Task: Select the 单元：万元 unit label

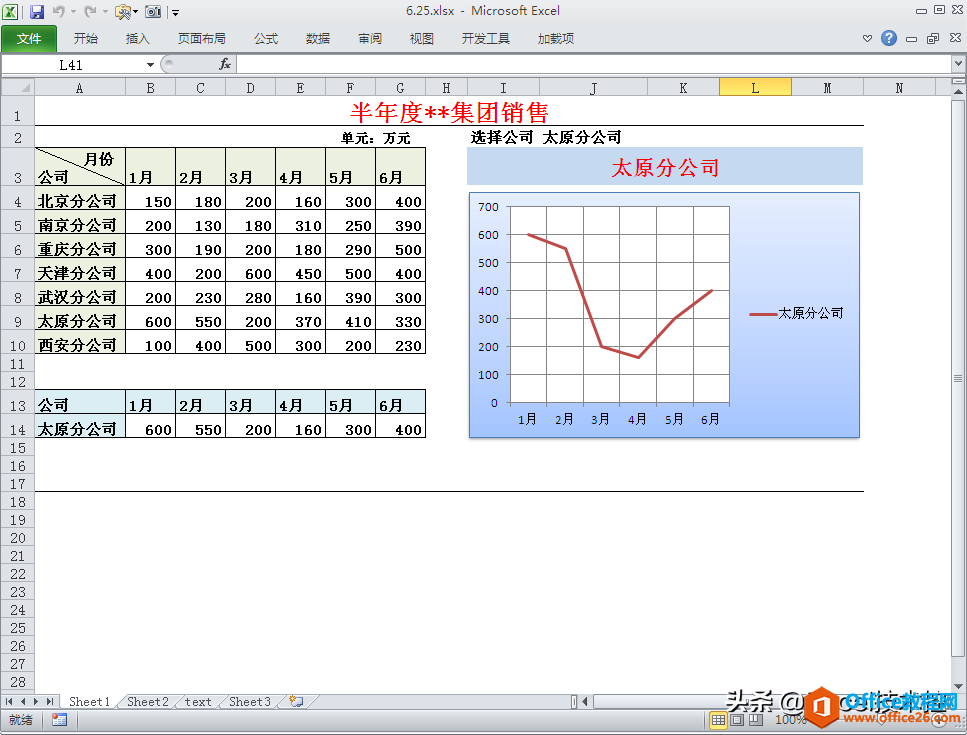Action: point(376,138)
